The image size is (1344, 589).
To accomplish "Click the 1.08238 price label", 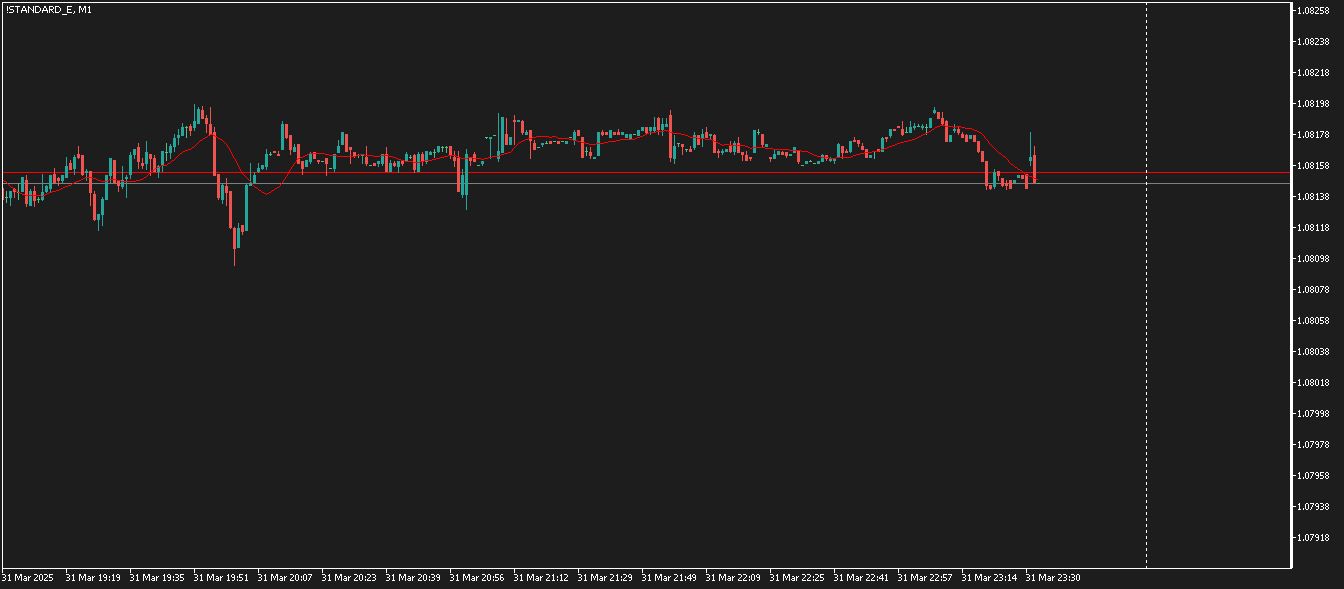I will tap(1312, 42).
